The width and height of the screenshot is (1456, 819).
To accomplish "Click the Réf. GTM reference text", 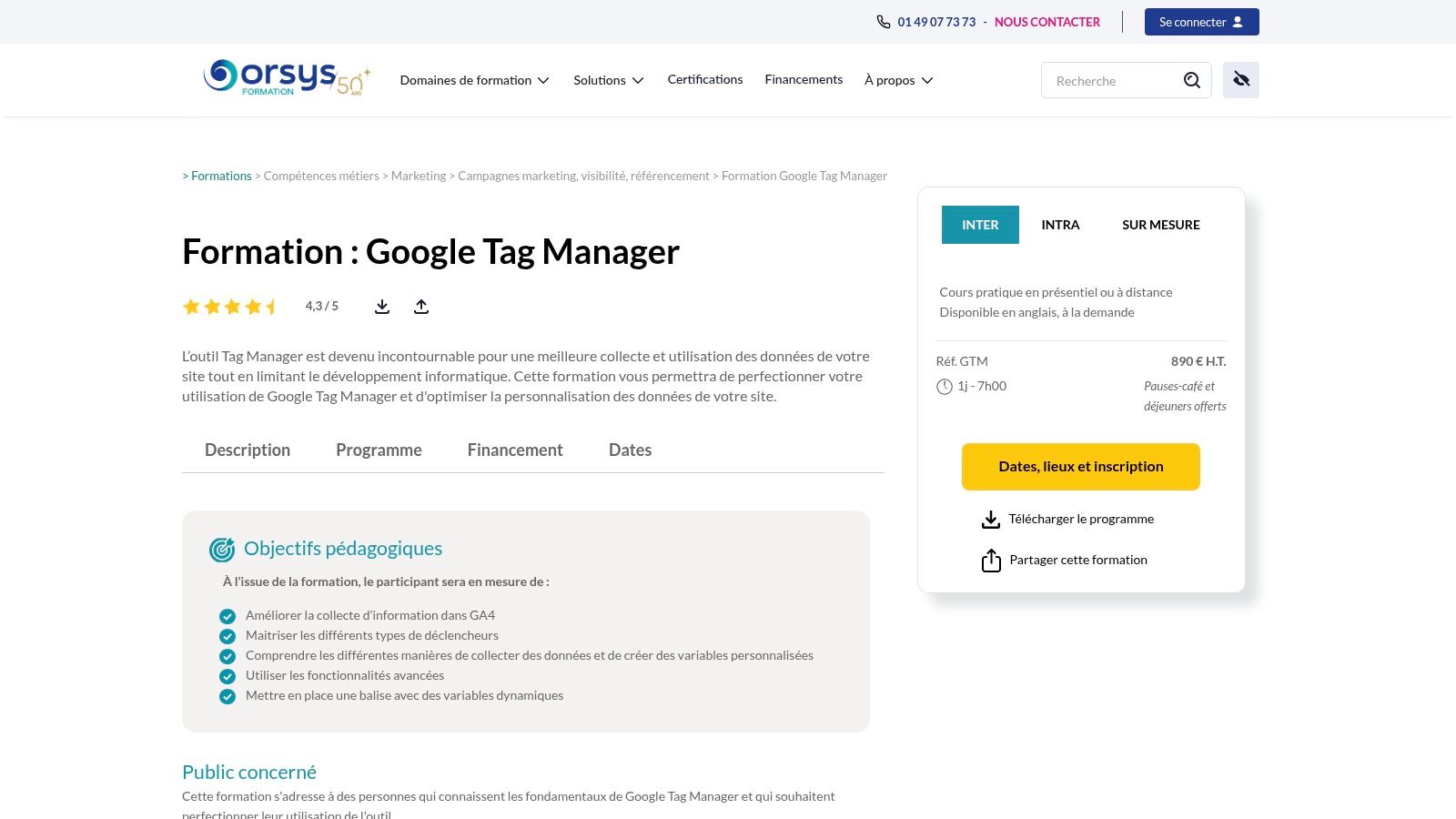I will click(962, 361).
